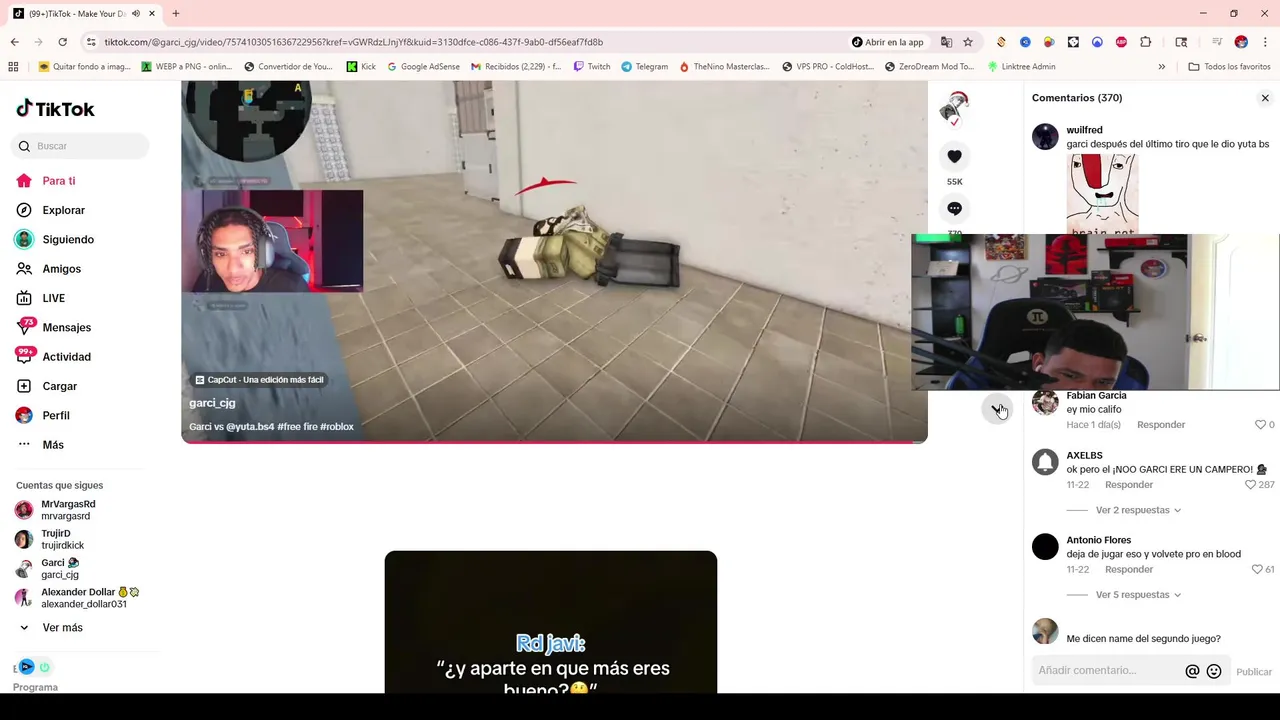Screen dimensions: 1280x720
Task: Reply to AXELBS's comment
Action: (x=1129, y=485)
